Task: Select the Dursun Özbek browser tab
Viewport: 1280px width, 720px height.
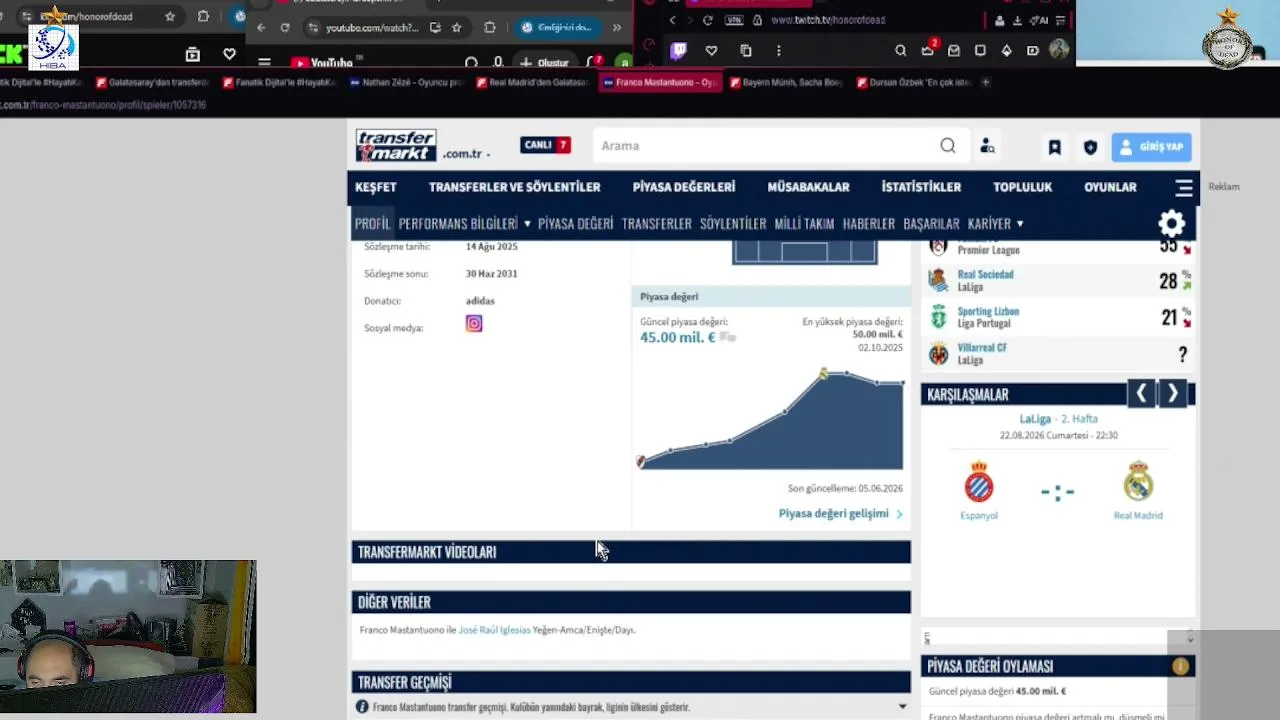Action: pos(916,82)
